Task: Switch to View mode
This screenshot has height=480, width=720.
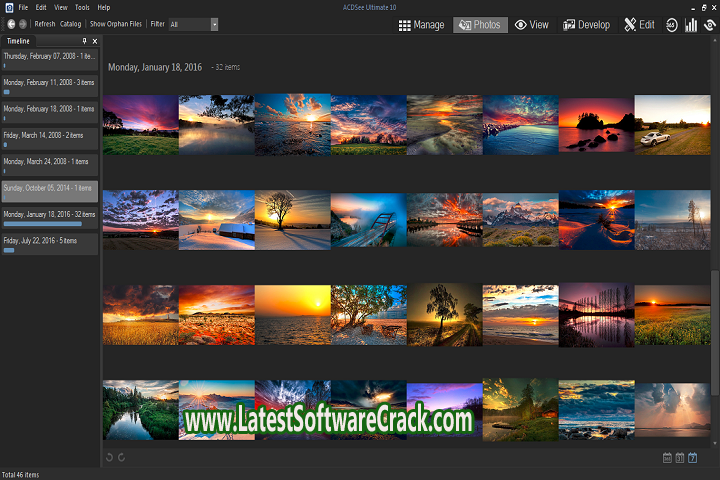Action: 532,25
